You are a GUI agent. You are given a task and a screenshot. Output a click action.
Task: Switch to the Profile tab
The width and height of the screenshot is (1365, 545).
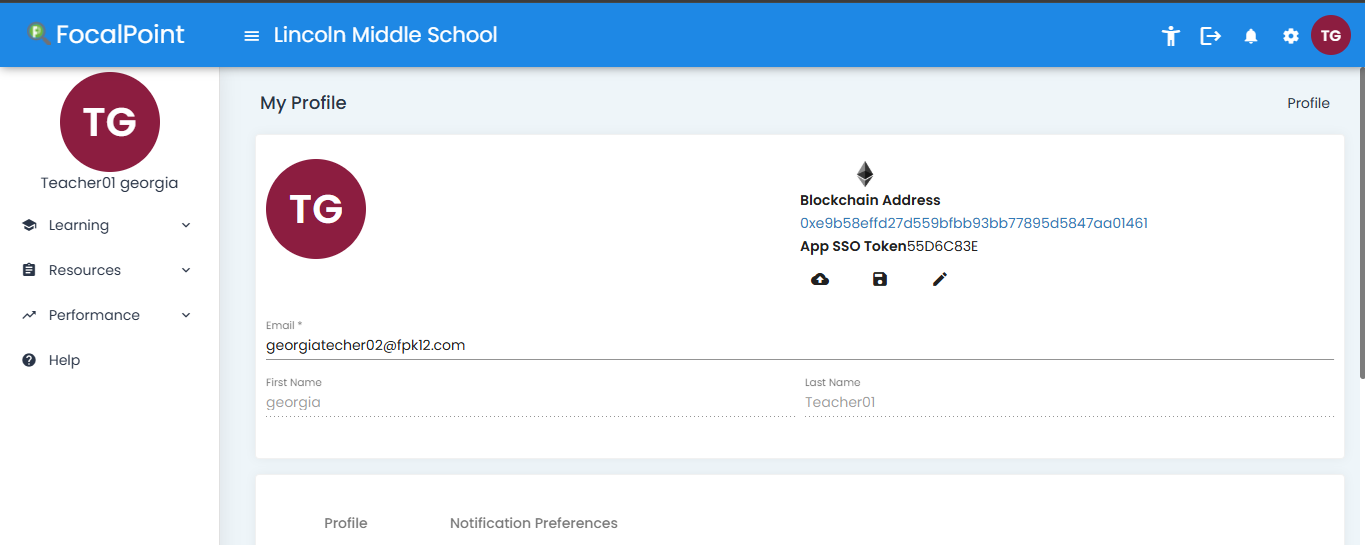tap(346, 523)
